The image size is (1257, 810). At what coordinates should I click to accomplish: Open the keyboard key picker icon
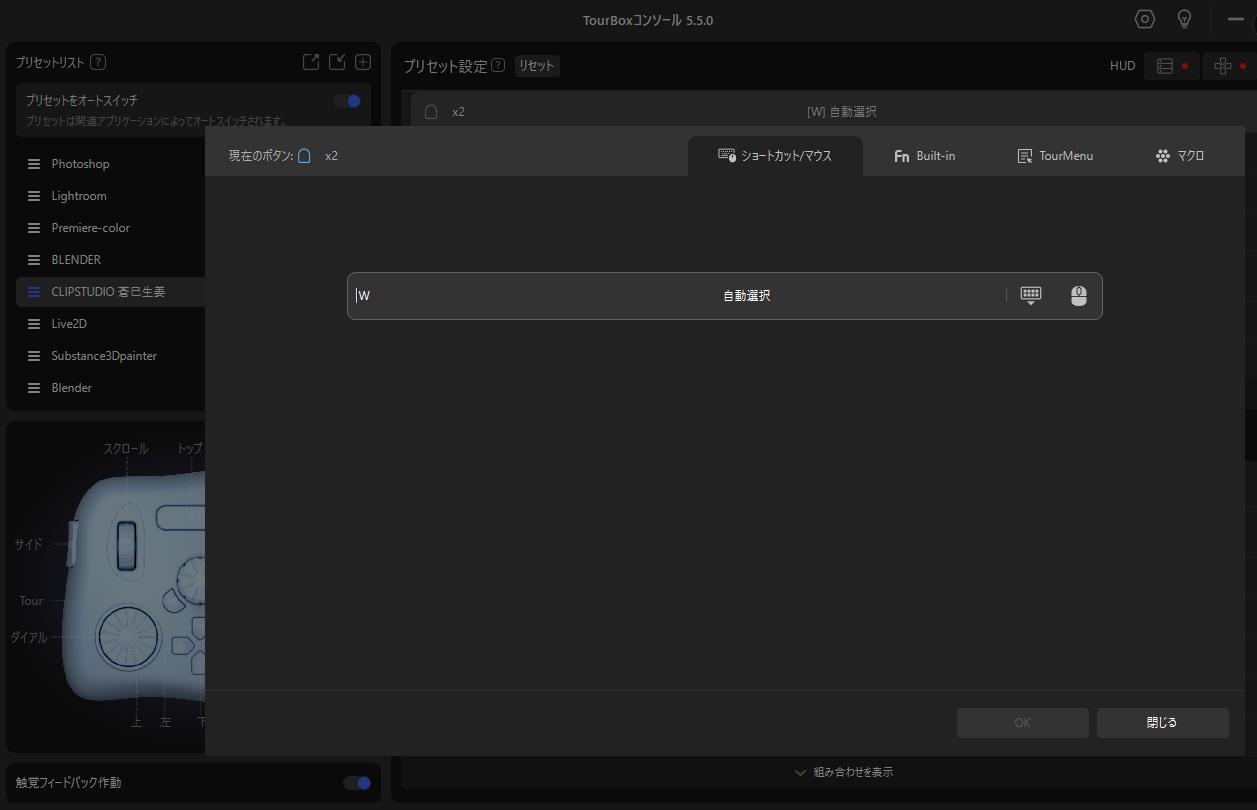pyautogui.click(x=1031, y=296)
